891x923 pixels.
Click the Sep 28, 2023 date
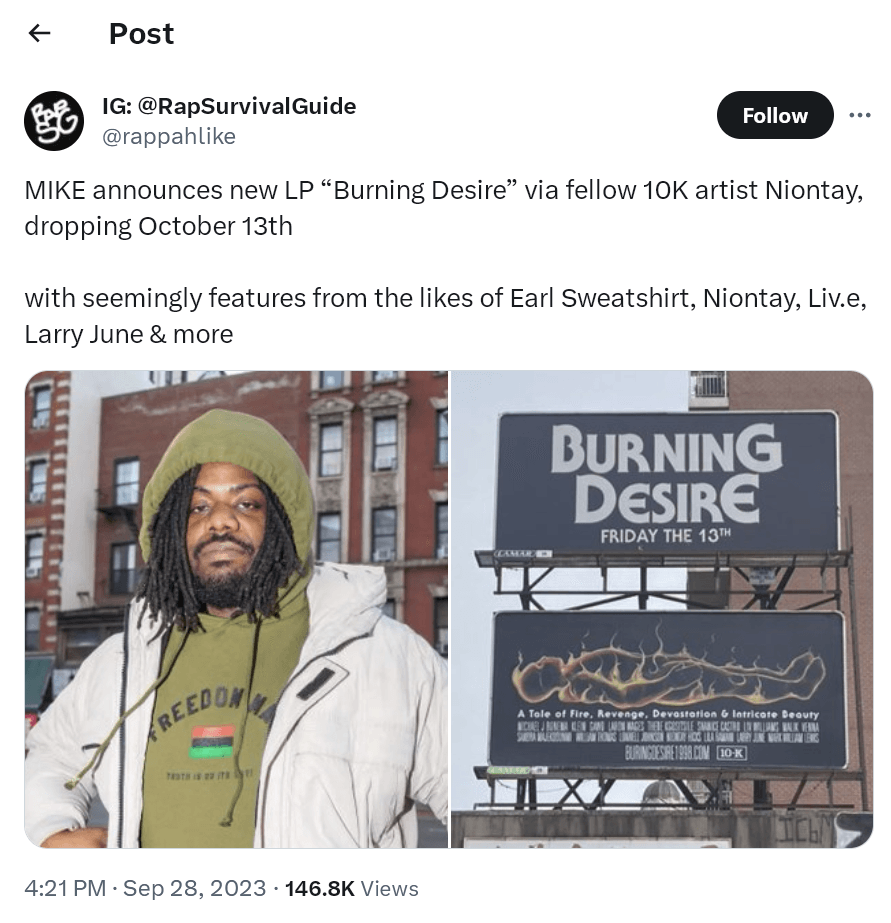[194, 888]
